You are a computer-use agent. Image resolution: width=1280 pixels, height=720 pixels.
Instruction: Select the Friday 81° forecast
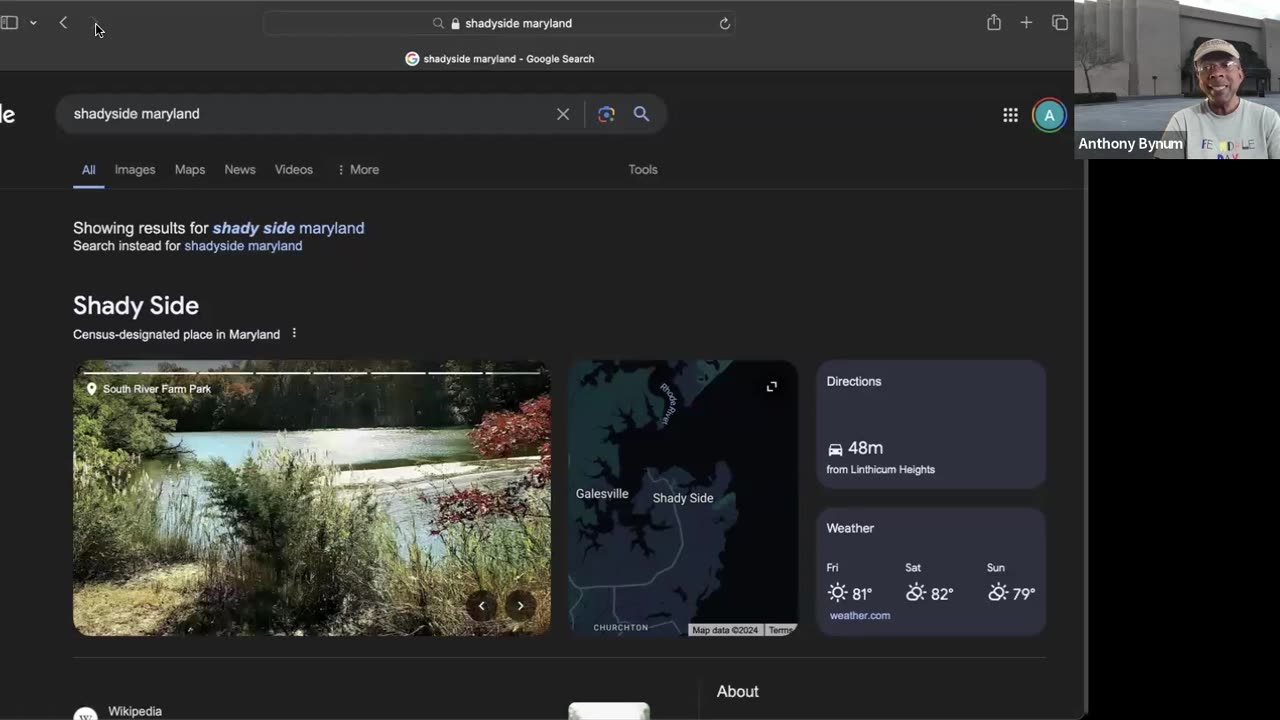pyautogui.click(x=849, y=584)
